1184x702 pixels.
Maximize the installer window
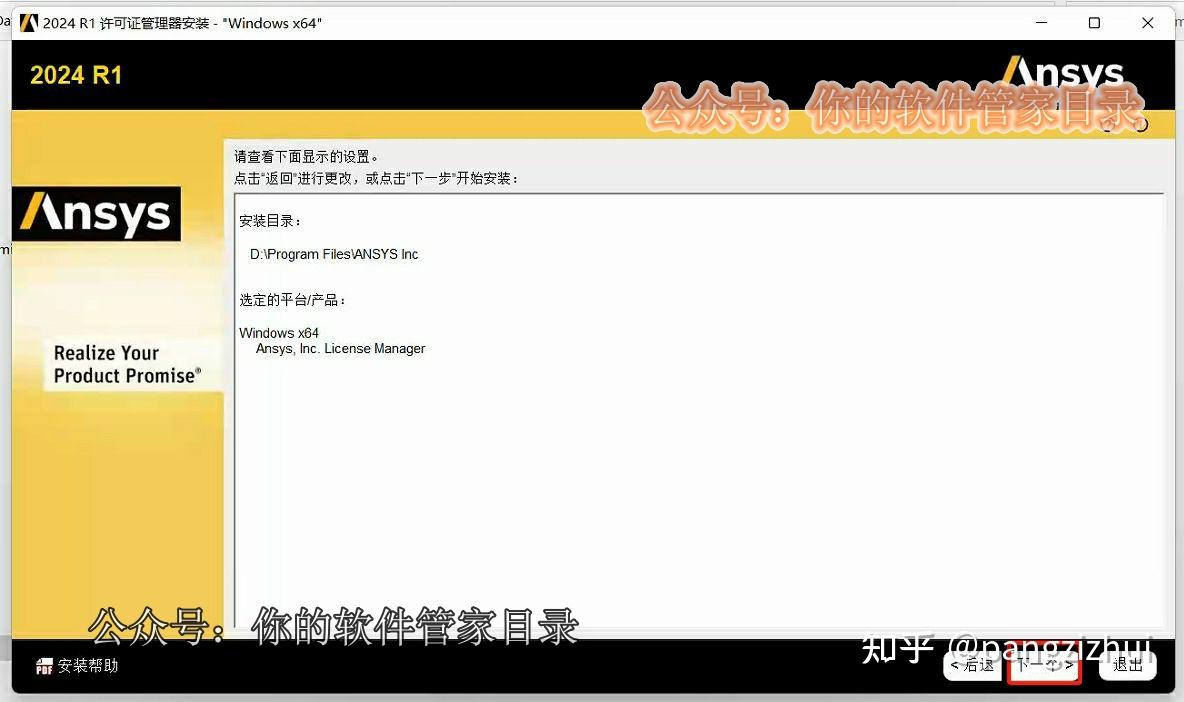(x=1095, y=22)
